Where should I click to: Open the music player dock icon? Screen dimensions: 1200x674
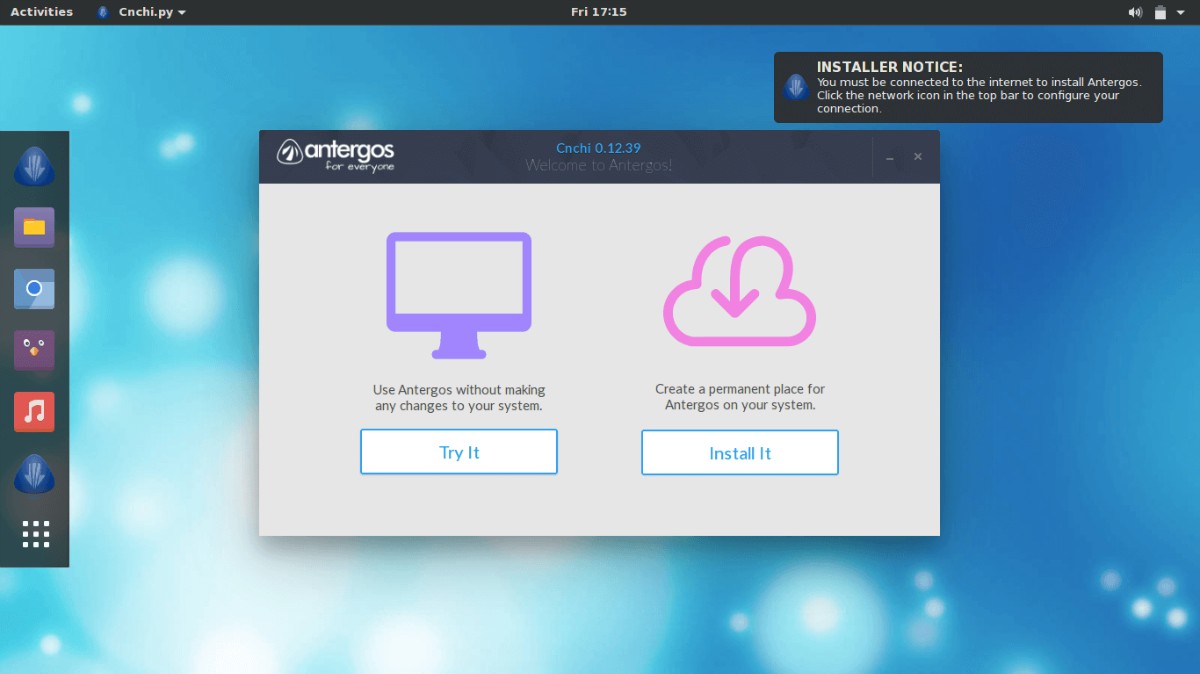pos(34,411)
